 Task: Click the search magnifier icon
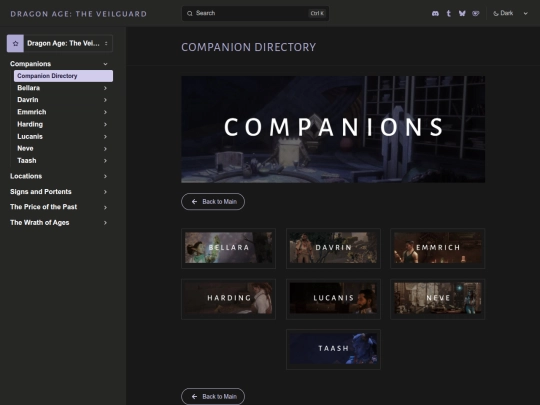190,13
